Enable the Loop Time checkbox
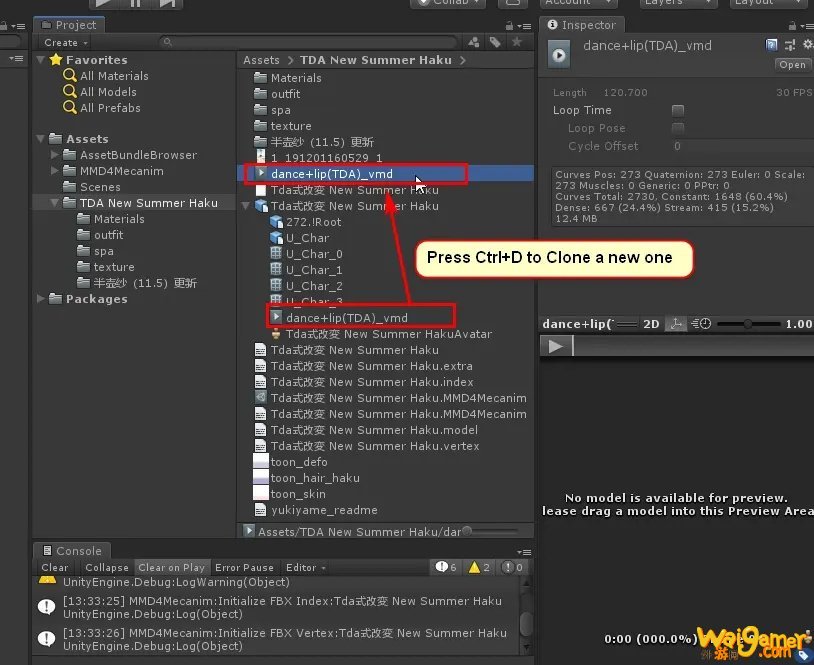814x665 pixels. [x=677, y=110]
